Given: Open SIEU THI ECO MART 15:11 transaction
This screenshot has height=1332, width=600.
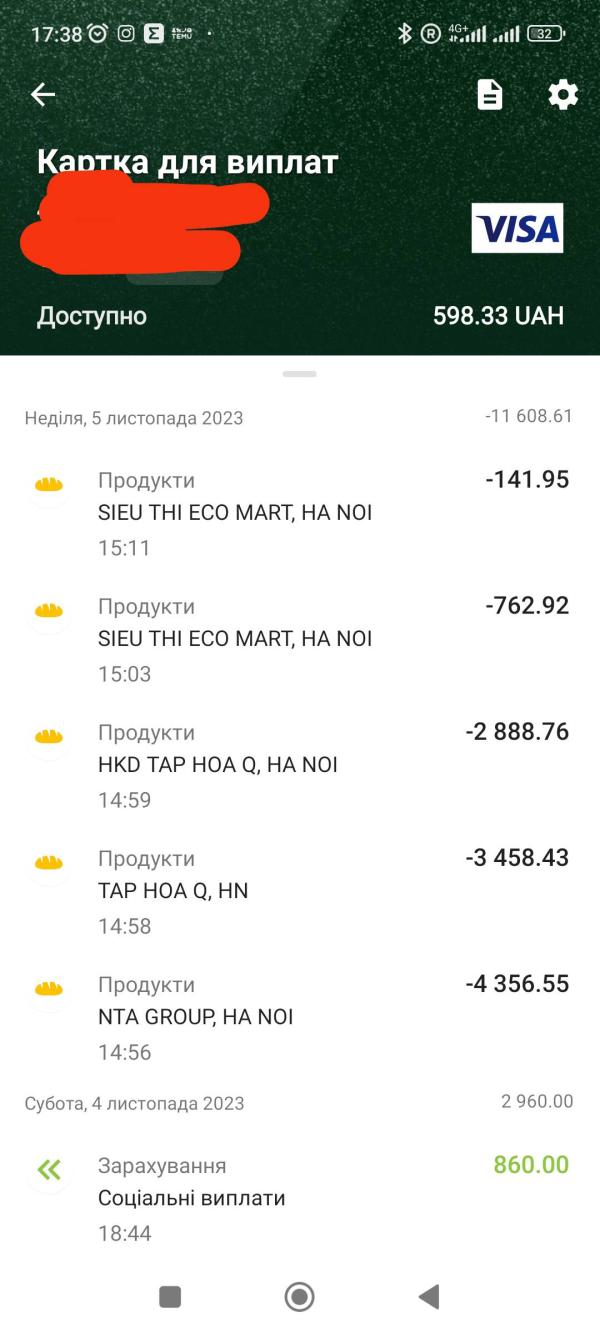Looking at the screenshot, I should pyautogui.click(x=300, y=514).
